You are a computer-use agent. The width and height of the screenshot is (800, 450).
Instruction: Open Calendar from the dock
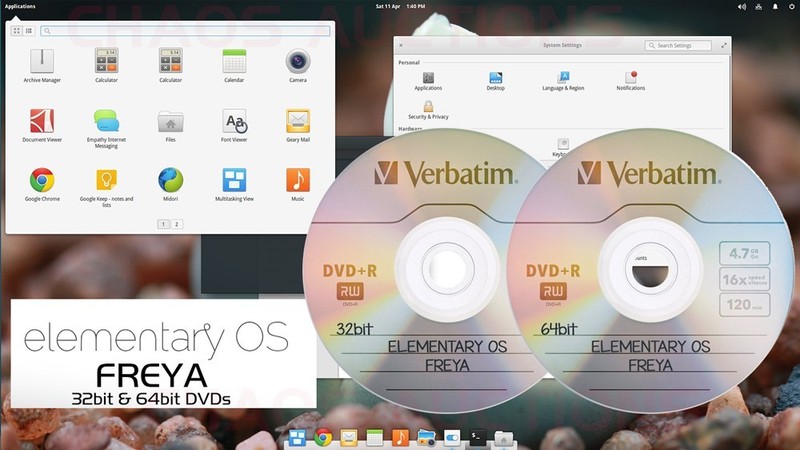[x=374, y=438]
